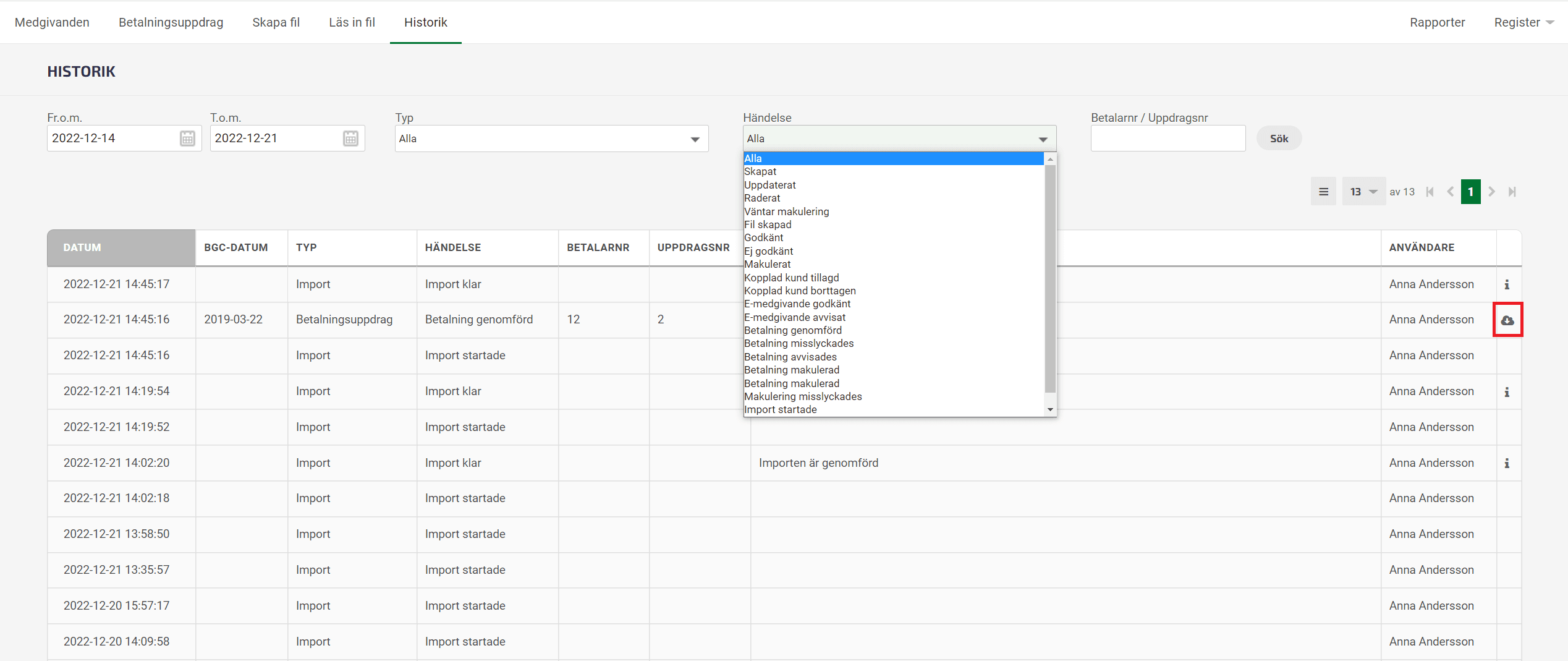Sort by DATUM column header
The height and width of the screenshot is (661, 1568).
tap(121, 247)
